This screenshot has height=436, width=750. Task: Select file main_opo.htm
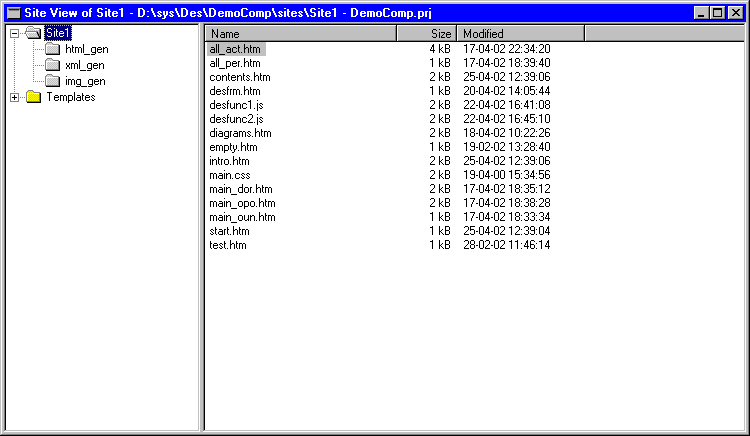pos(242,203)
